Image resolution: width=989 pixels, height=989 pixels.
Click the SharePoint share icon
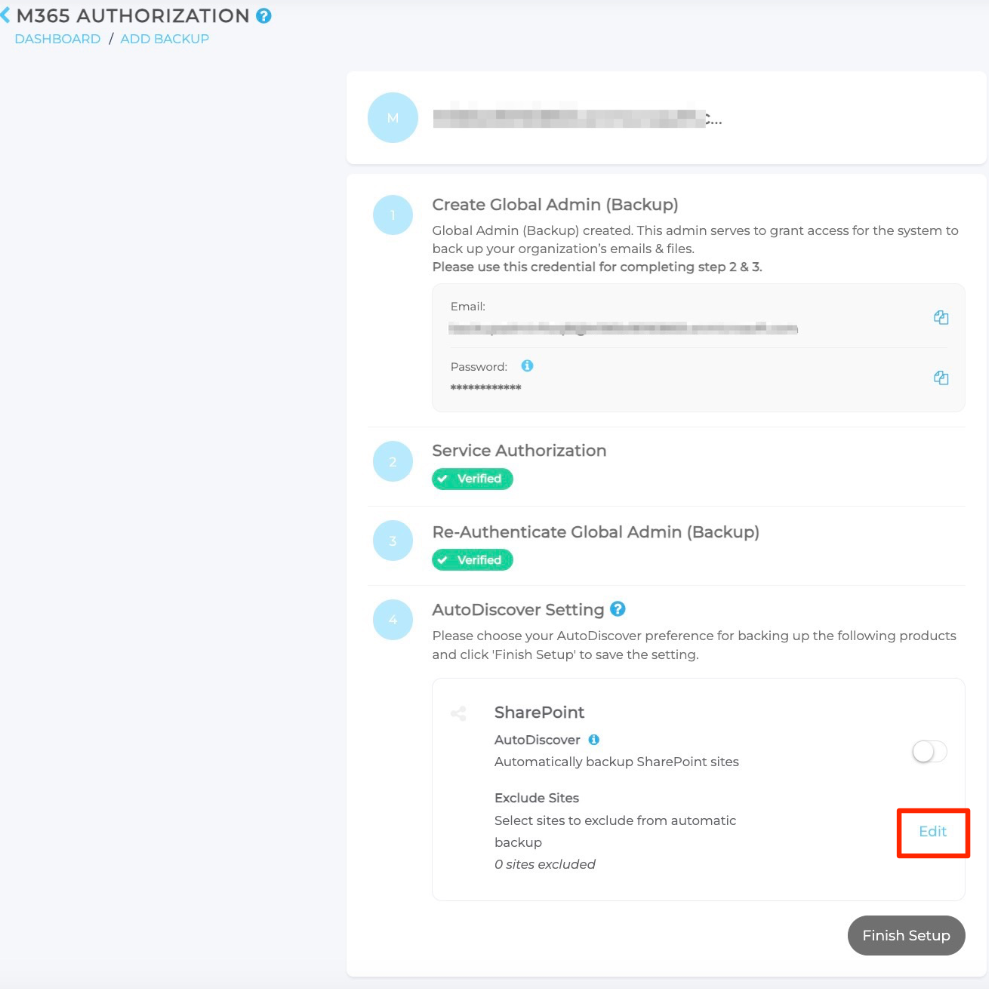click(458, 714)
